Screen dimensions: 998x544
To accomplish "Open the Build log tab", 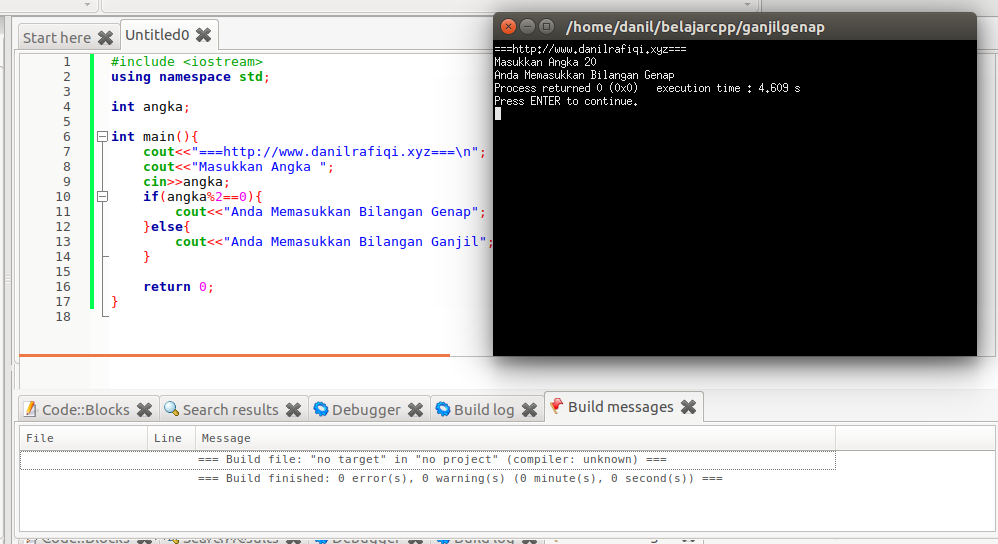I will point(484,410).
